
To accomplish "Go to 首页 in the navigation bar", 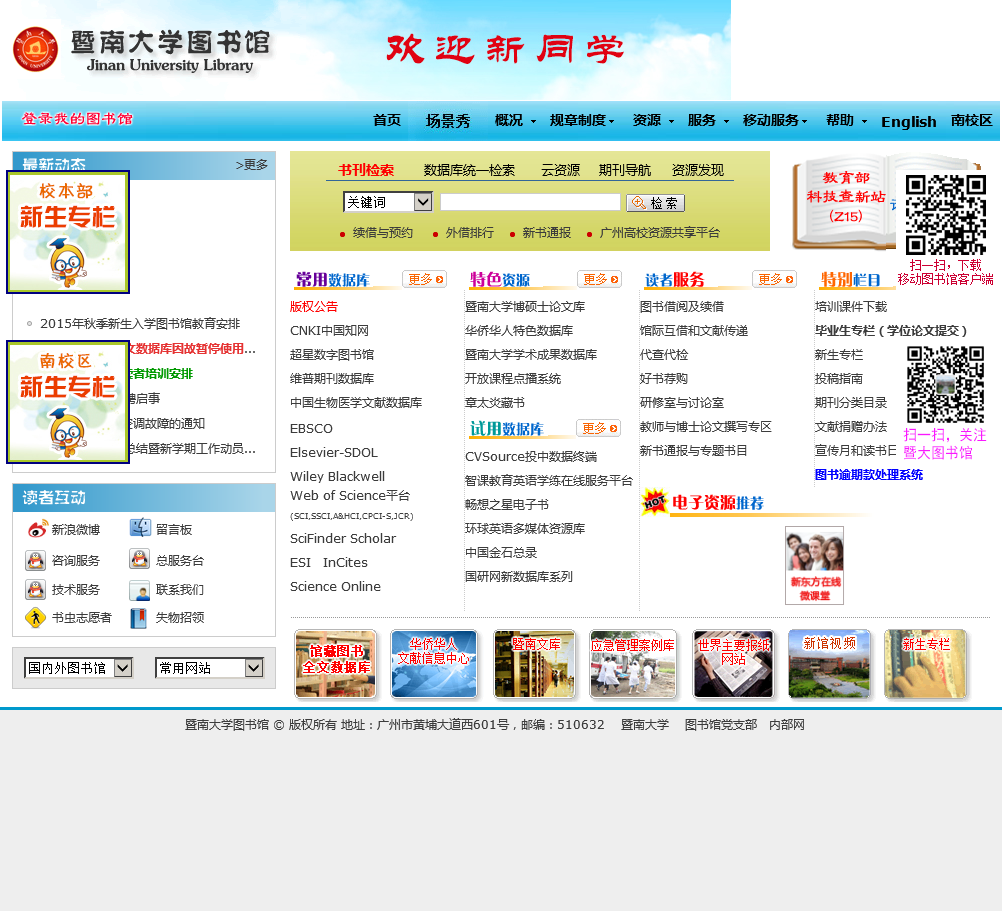I will 387,120.
